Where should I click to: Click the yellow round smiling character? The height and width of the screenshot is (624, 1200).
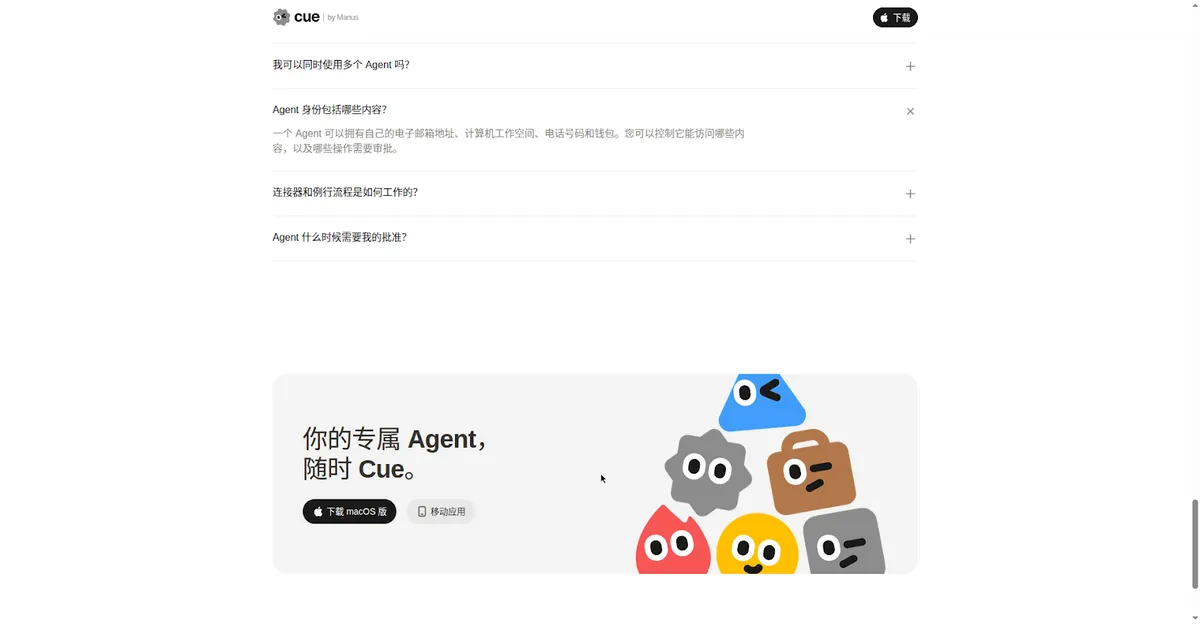[x=757, y=545]
